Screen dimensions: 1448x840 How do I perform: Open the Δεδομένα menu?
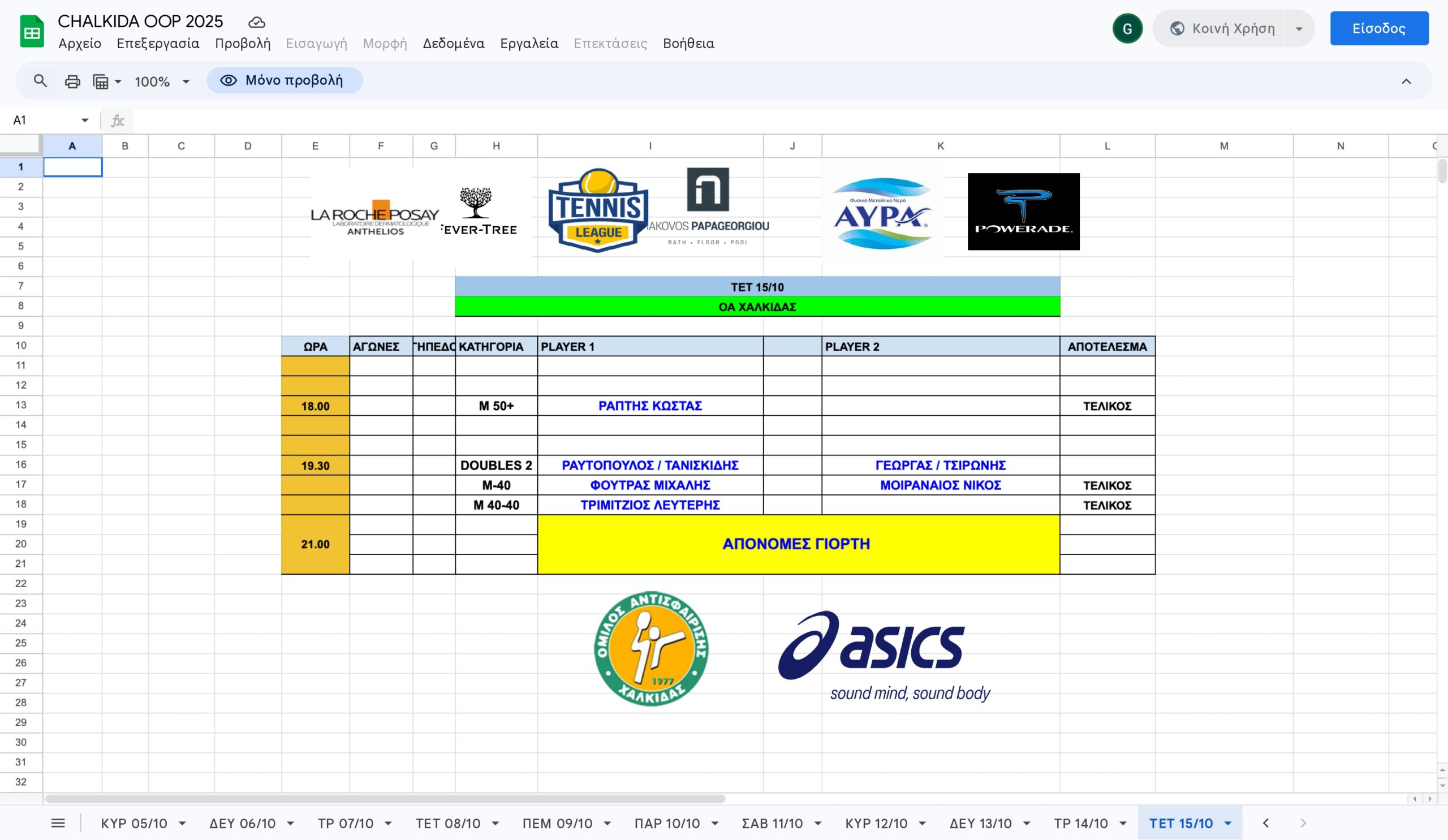tap(454, 44)
